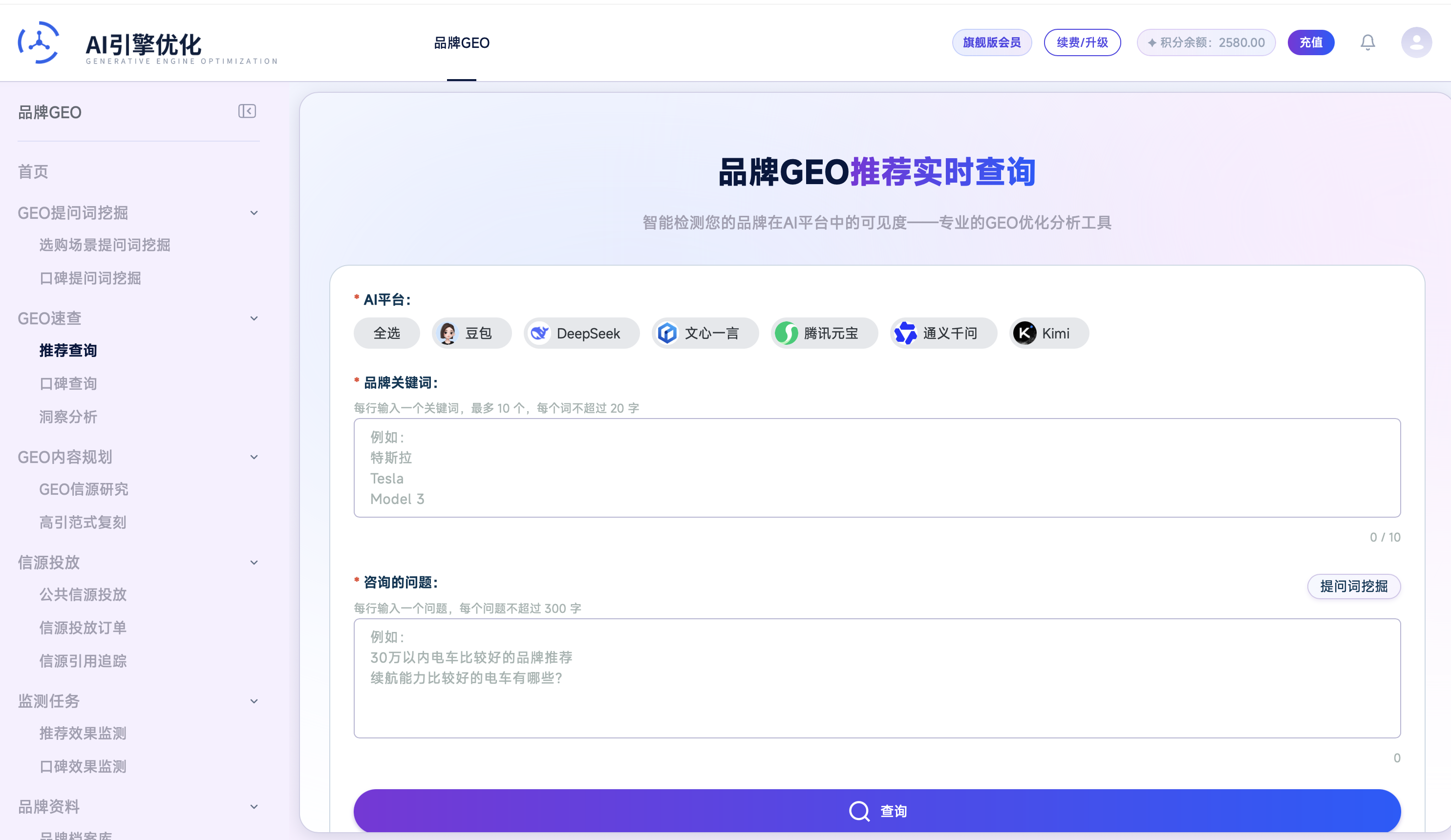Viewport: 1451px width, 840px height.
Task: Toggle the 通义千问 platform chip
Action: 943,334
